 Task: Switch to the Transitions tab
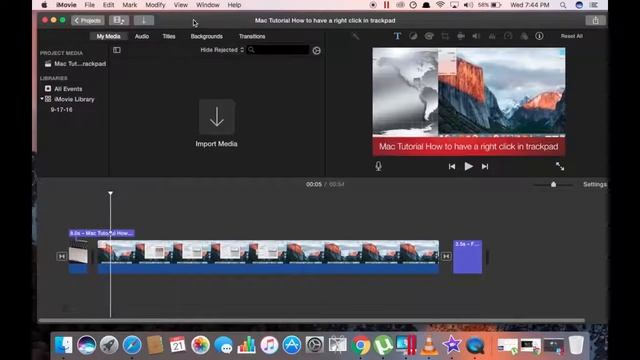point(252,36)
